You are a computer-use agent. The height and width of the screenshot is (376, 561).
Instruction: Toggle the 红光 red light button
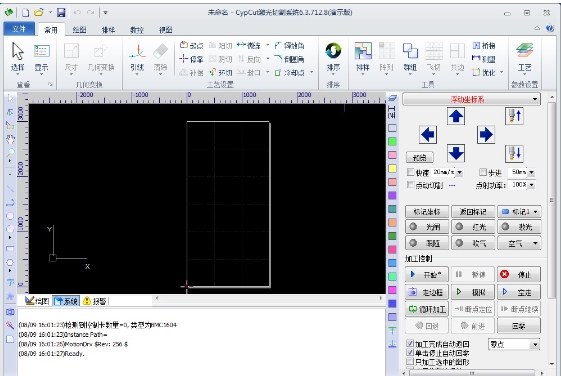click(x=473, y=227)
